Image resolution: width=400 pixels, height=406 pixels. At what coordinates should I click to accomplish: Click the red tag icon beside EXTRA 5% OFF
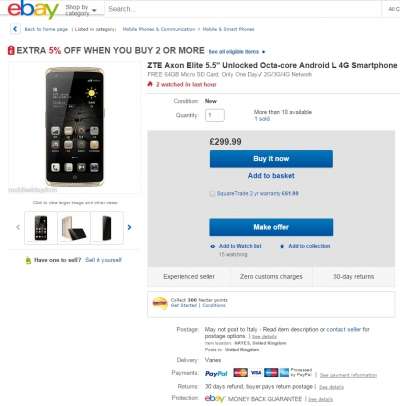pyautogui.click(x=11, y=51)
